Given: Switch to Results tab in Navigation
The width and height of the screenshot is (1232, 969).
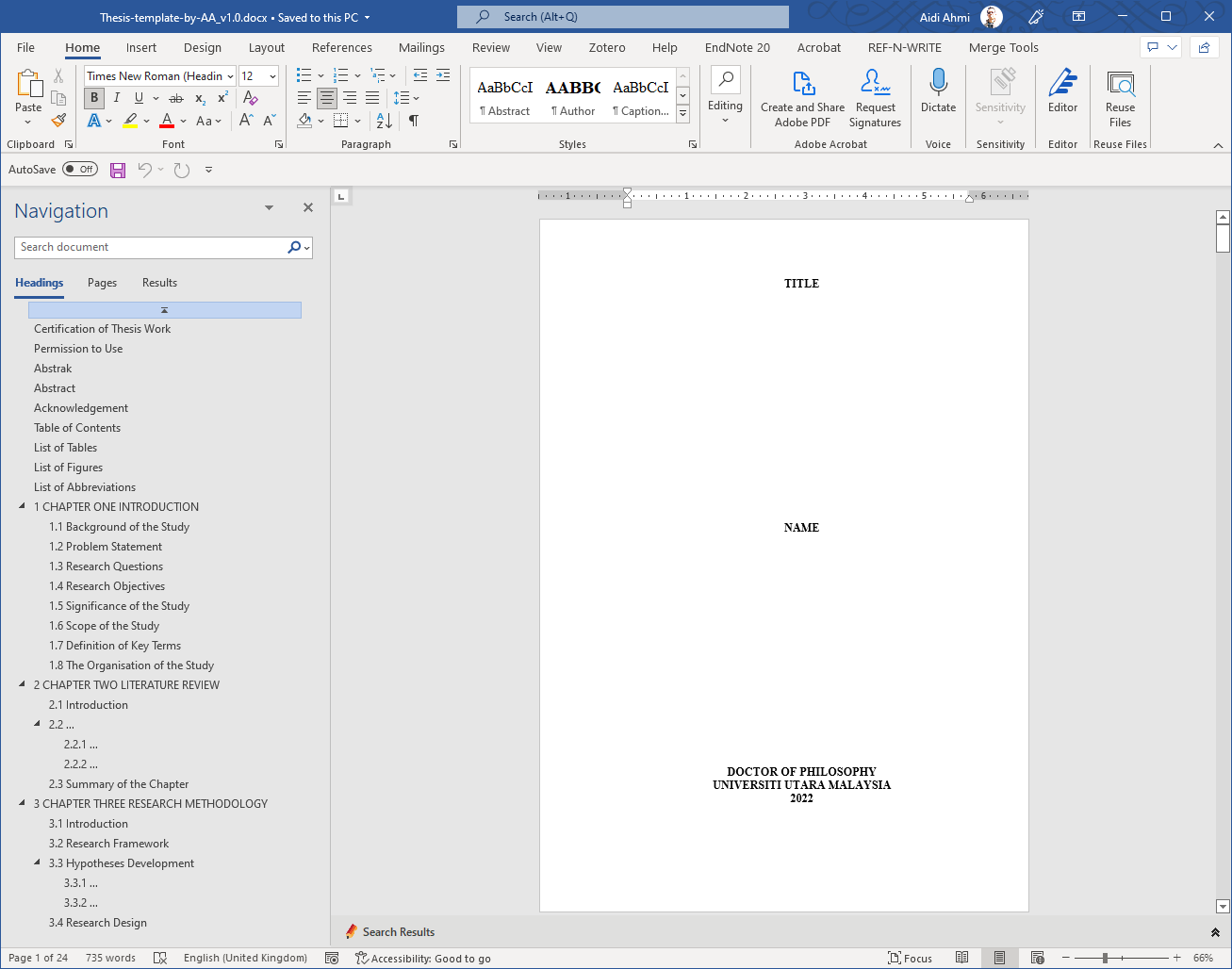Looking at the screenshot, I should 159,283.
